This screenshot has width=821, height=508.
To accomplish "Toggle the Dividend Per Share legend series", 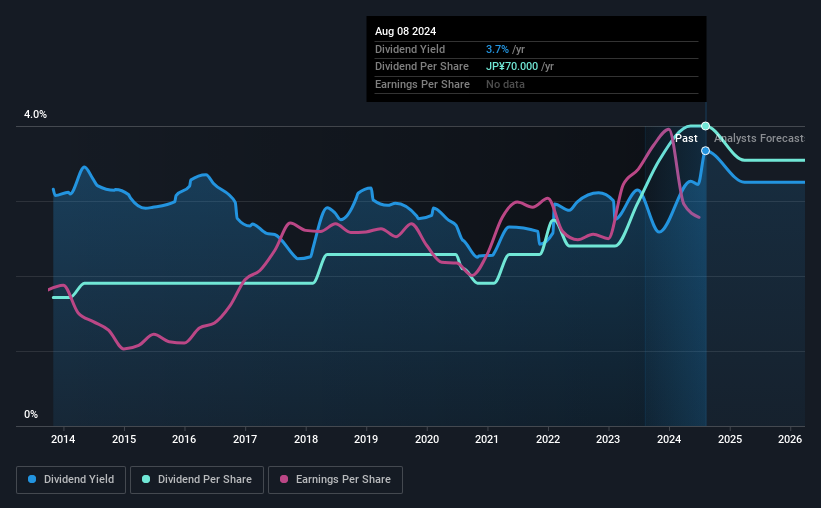I will (197, 479).
